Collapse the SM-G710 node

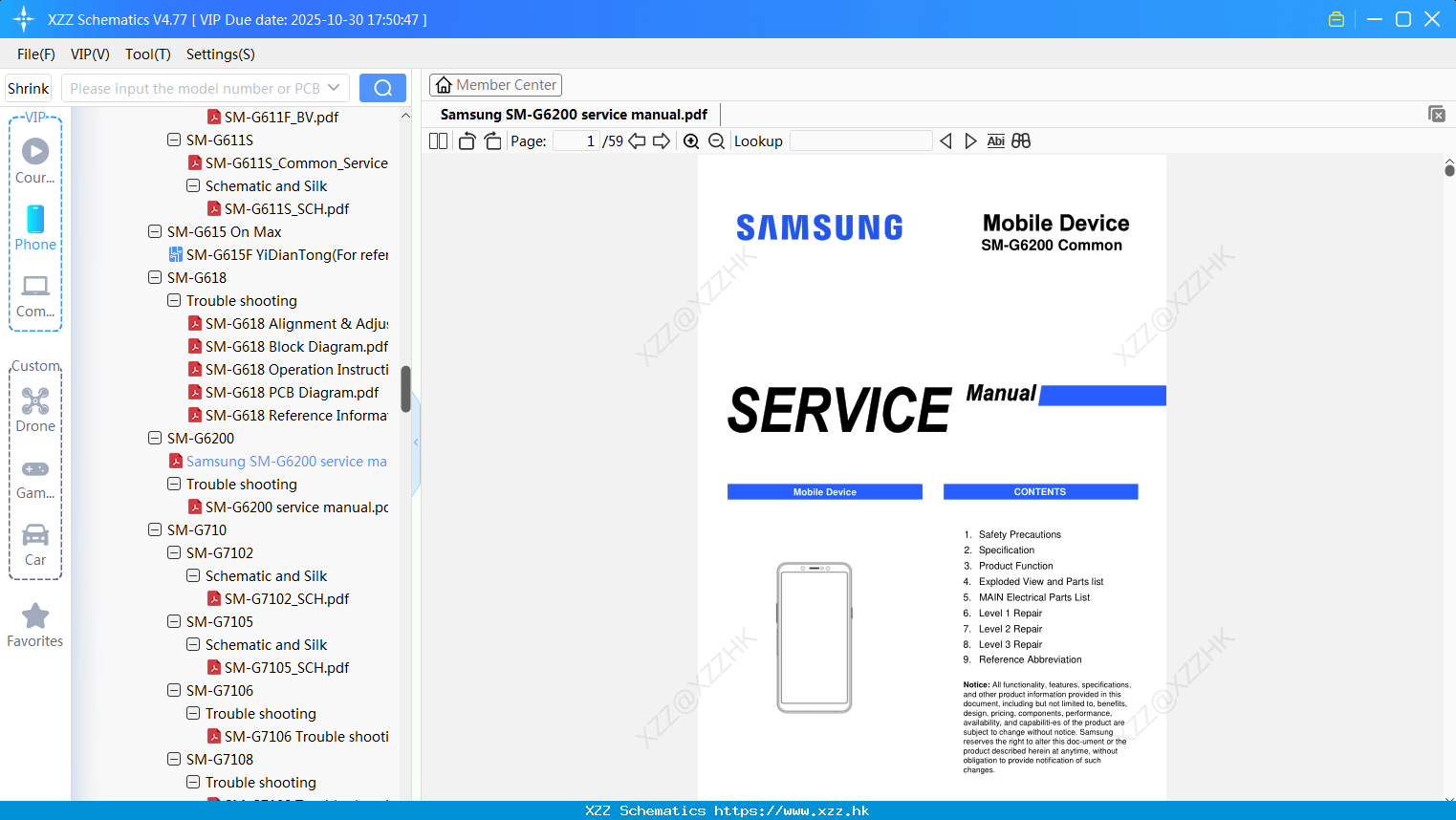[x=155, y=529]
